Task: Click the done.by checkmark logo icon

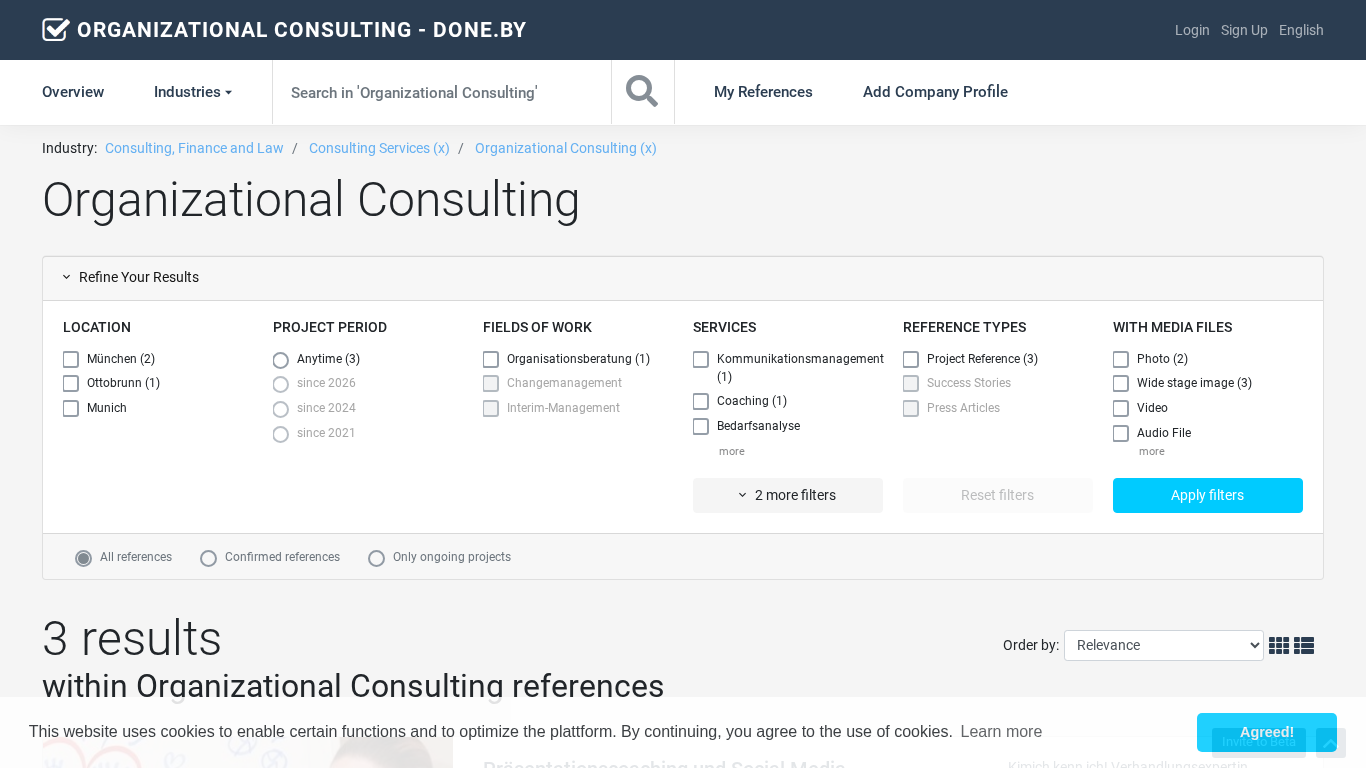Action: (56, 30)
